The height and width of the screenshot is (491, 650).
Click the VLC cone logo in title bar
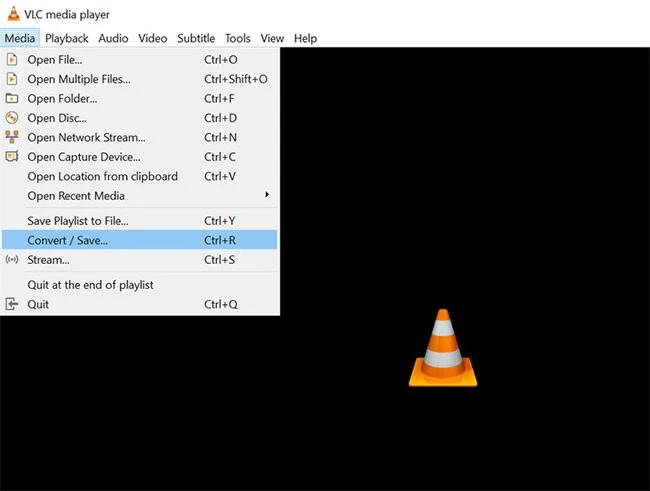click(x=11, y=14)
